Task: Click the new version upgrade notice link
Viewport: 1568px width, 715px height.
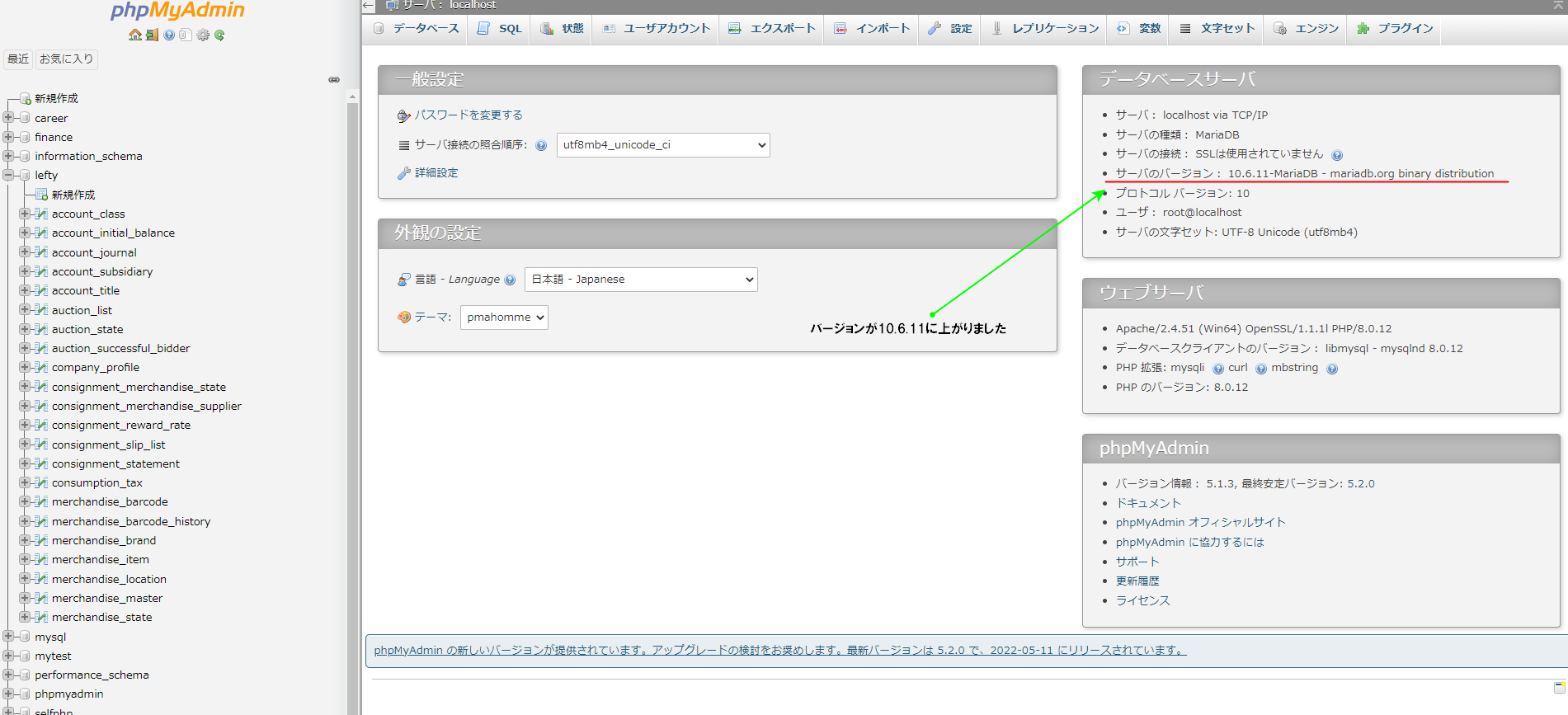Action: point(780,651)
